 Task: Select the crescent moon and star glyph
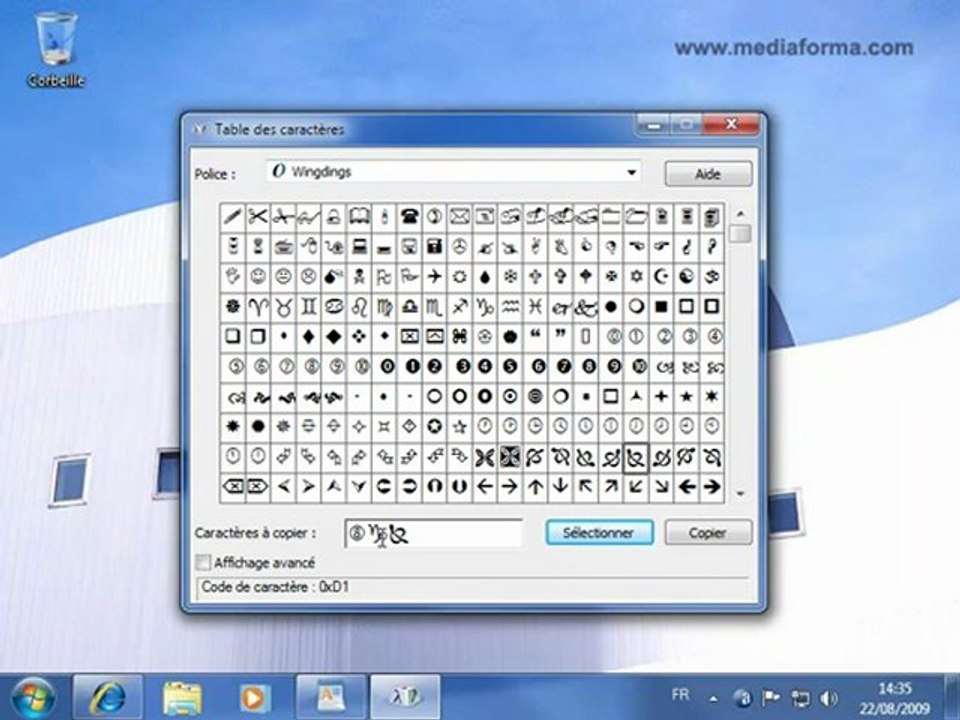point(662,277)
